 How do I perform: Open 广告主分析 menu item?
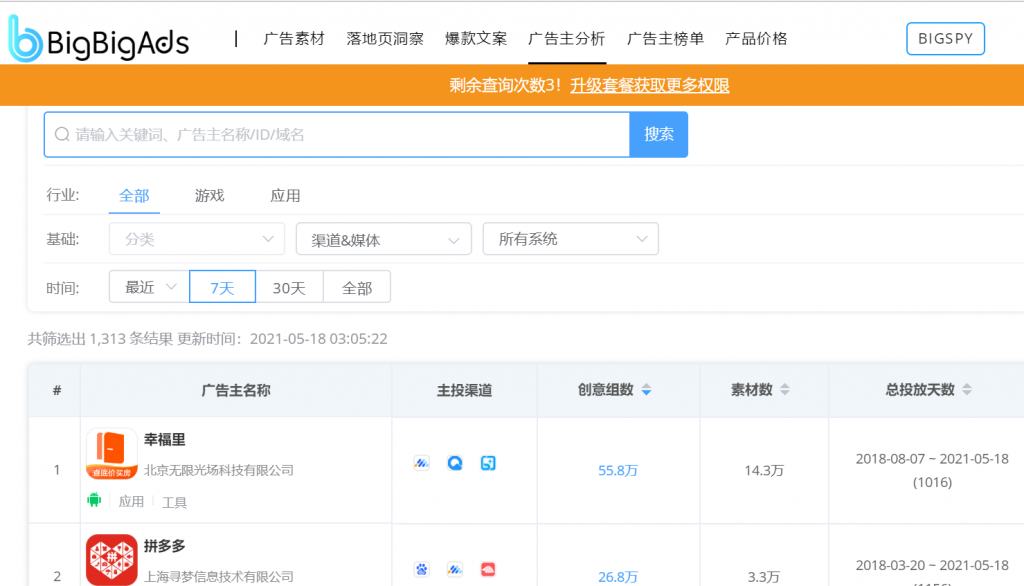(567, 39)
